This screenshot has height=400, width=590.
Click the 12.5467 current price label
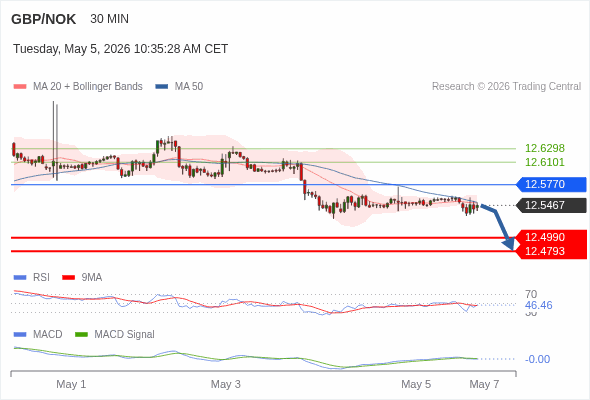point(551,205)
